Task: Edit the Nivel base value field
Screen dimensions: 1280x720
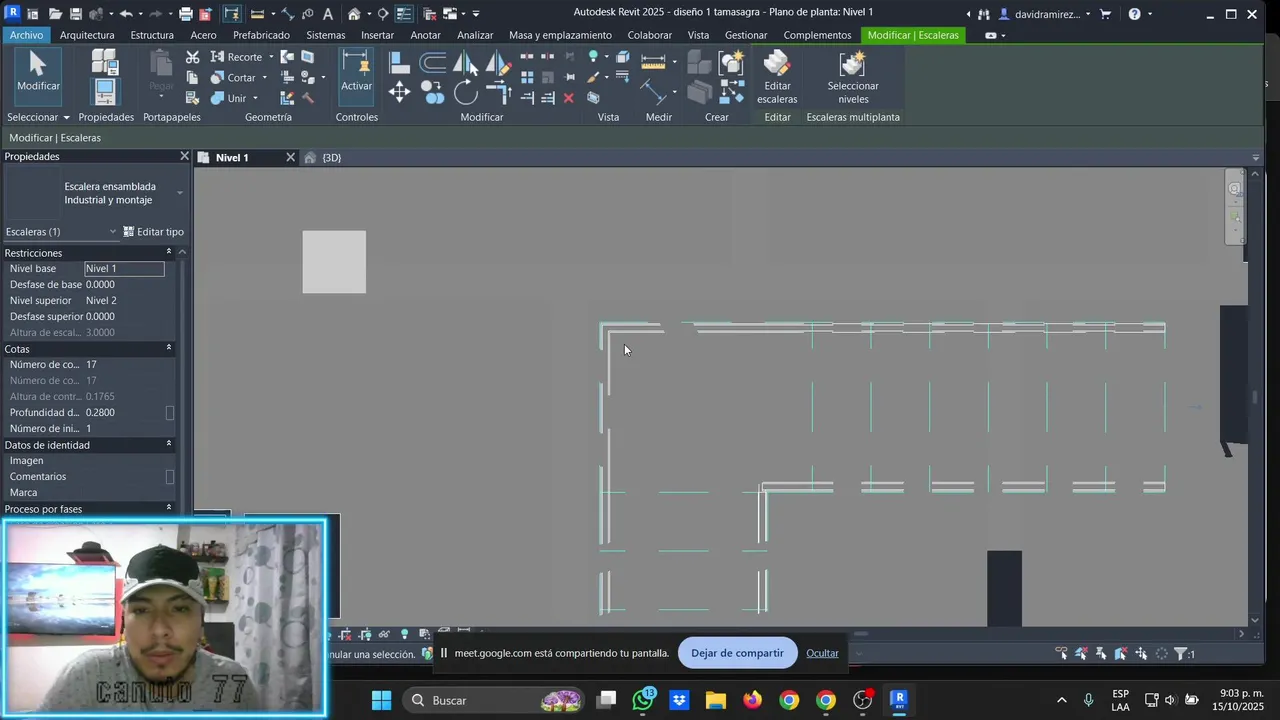Action: coord(124,268)
